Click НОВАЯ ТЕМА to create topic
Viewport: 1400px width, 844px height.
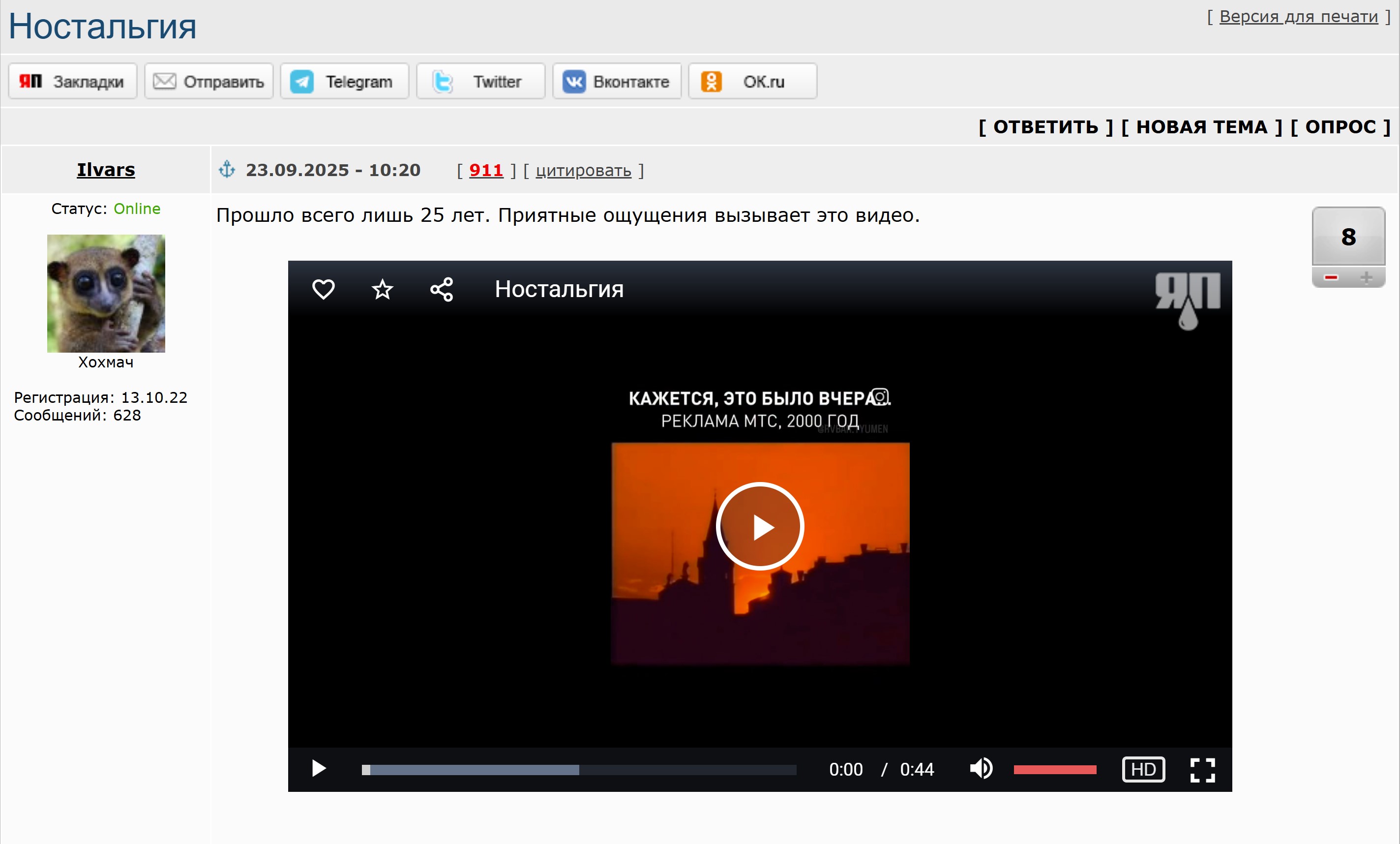point(1202,127)
